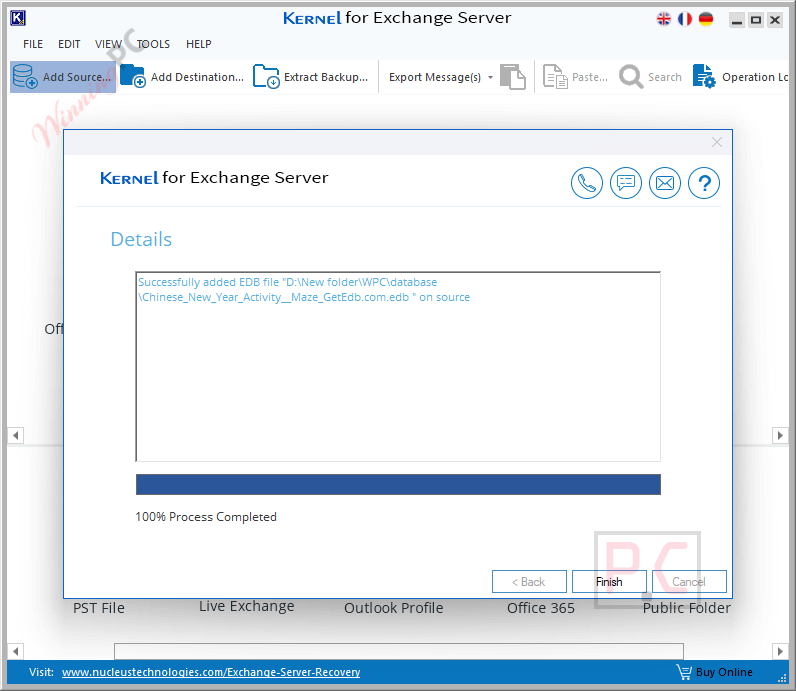Click the help question mark icon
Viewport: 796px width, 691px height.
(704, 183)
